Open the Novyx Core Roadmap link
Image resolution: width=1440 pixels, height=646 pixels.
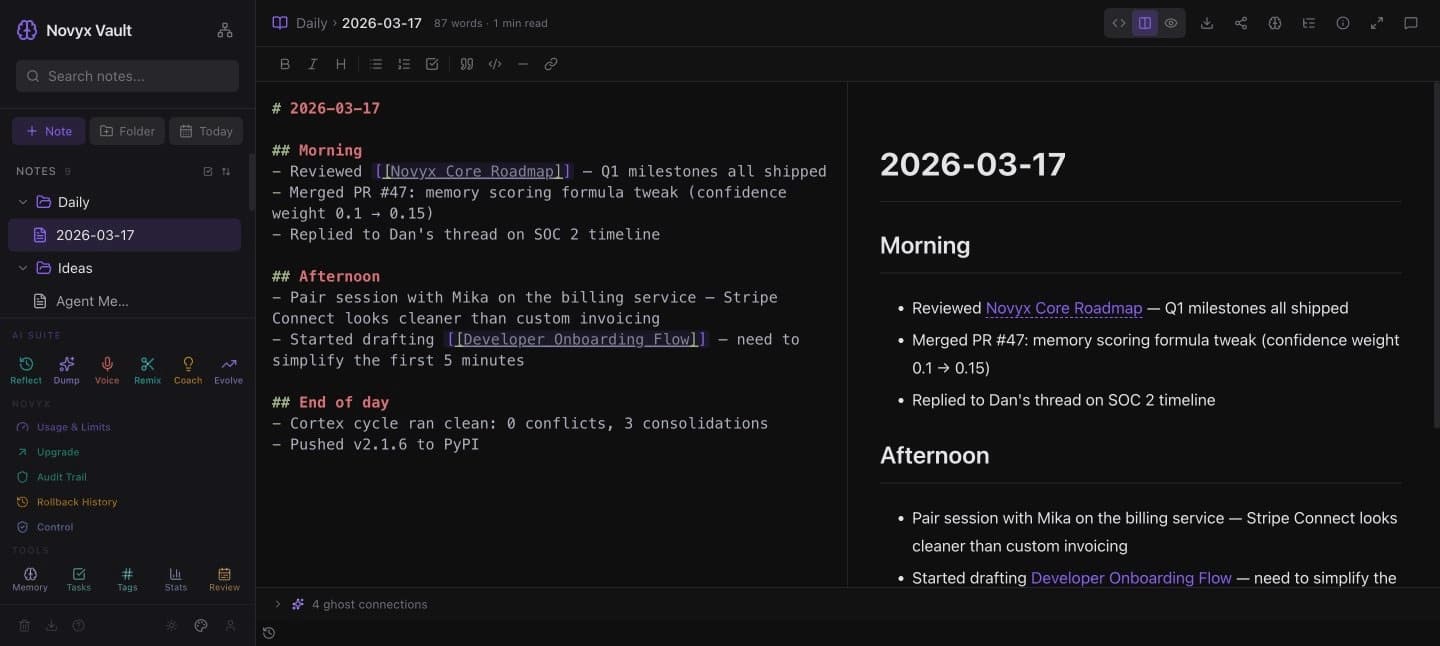(1063, 308)
